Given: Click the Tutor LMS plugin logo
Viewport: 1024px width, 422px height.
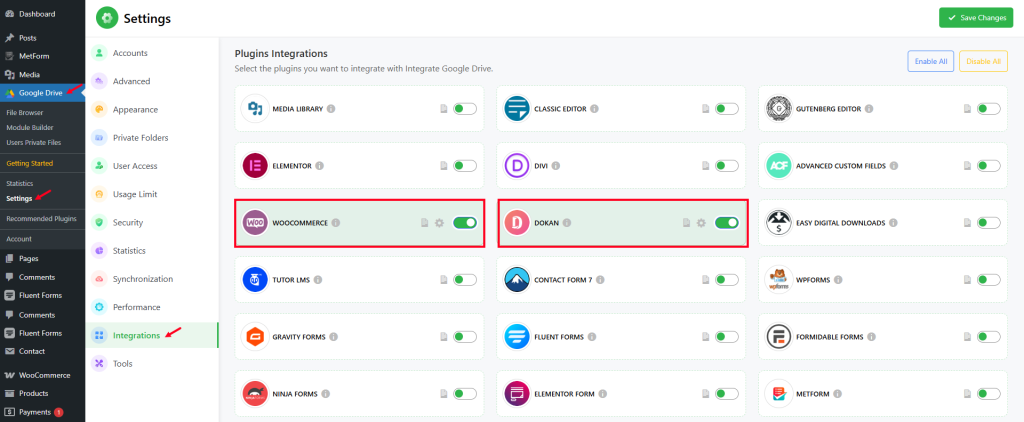Looking at the screenshot, I should click(255, 280).
